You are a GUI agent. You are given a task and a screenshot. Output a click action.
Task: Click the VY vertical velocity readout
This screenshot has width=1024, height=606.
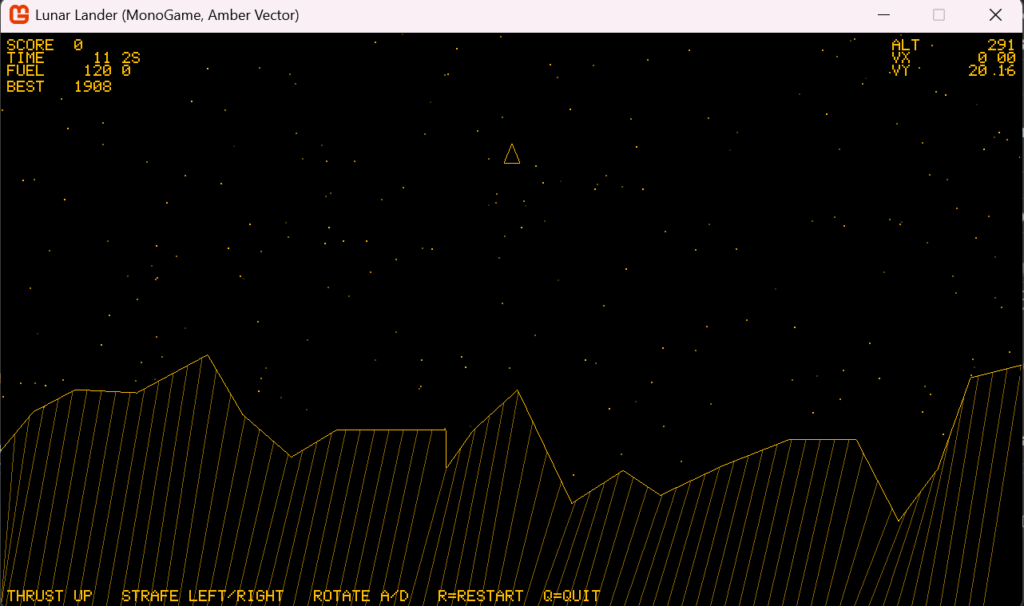991,71
